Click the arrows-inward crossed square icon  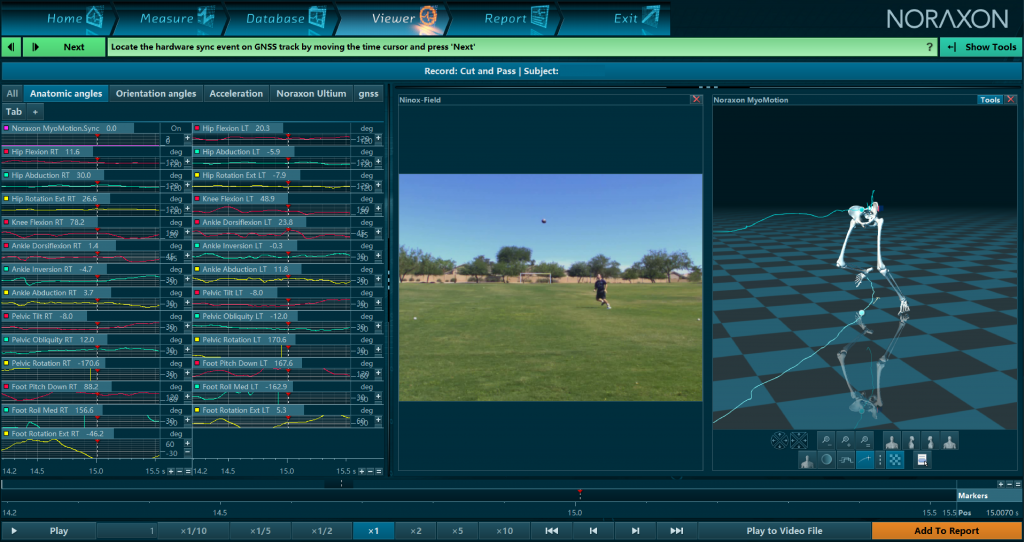(799, 440)
